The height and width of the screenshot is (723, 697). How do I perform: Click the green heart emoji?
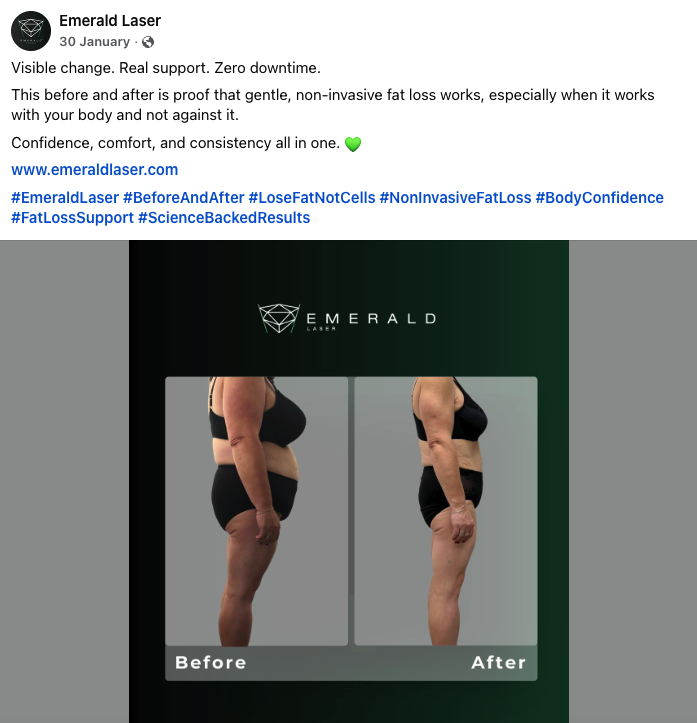(x=353, y=144)
